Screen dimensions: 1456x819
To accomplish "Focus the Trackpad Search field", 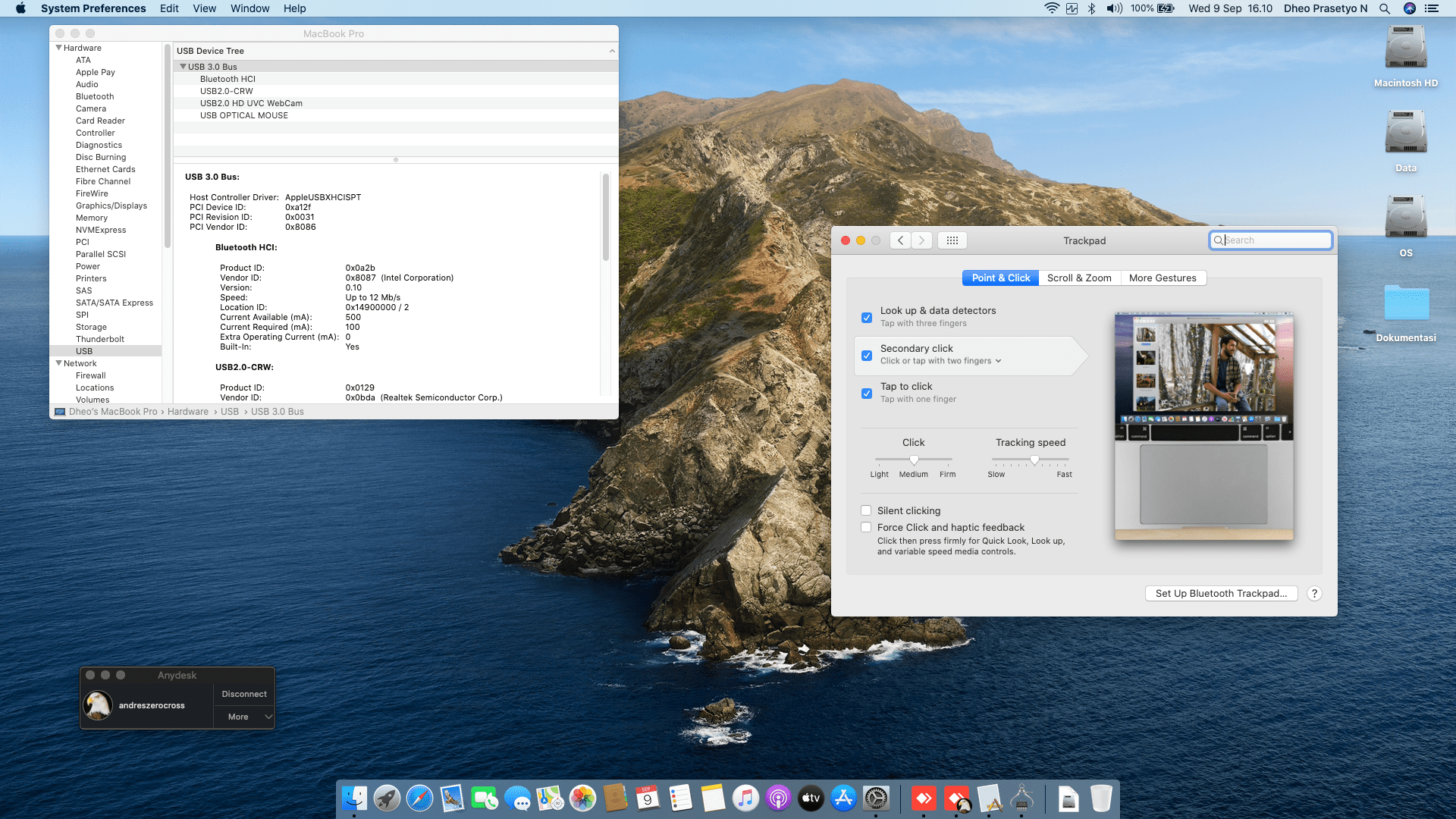I will click(1270, 240).
